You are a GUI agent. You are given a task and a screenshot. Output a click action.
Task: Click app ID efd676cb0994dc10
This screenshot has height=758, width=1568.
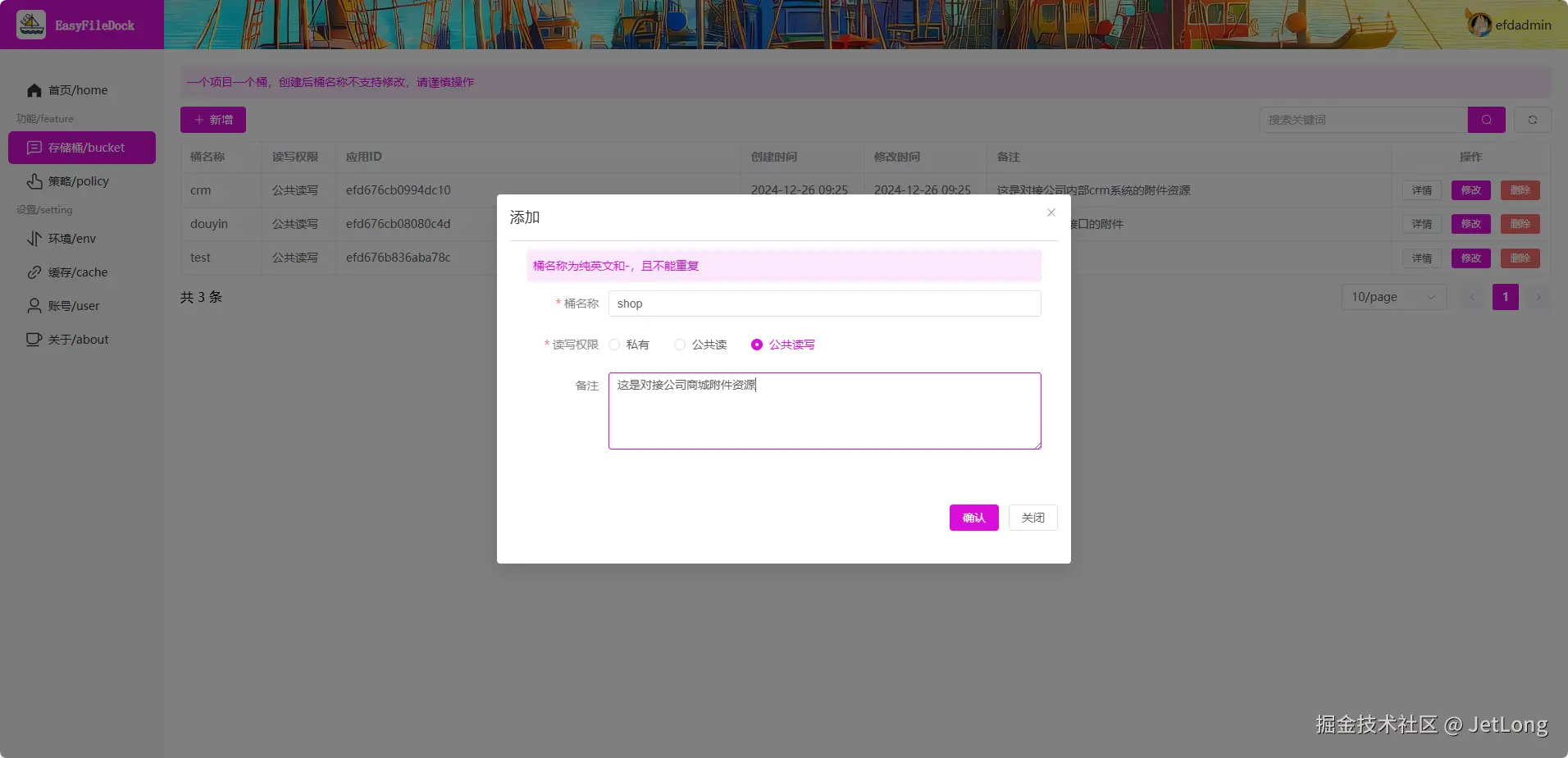click(x=399, y=190)
